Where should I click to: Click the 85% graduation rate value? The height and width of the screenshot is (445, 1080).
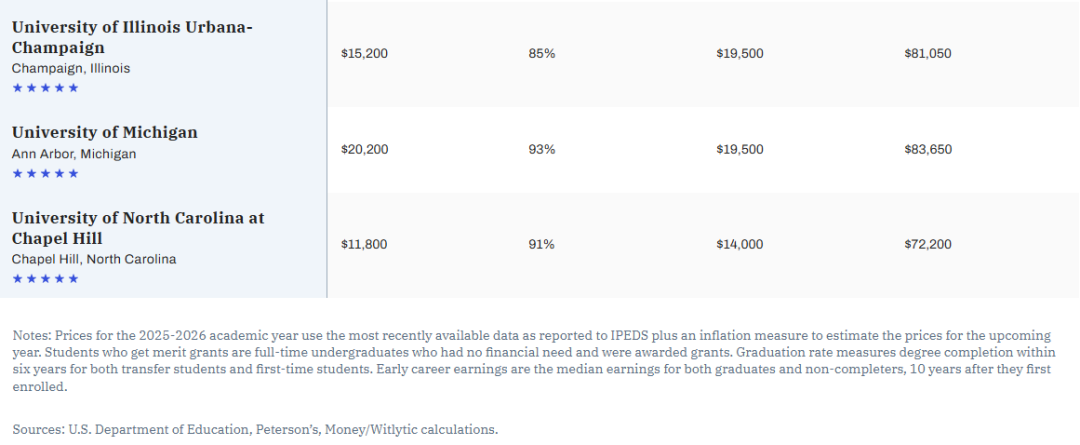[x=541, y=53]
